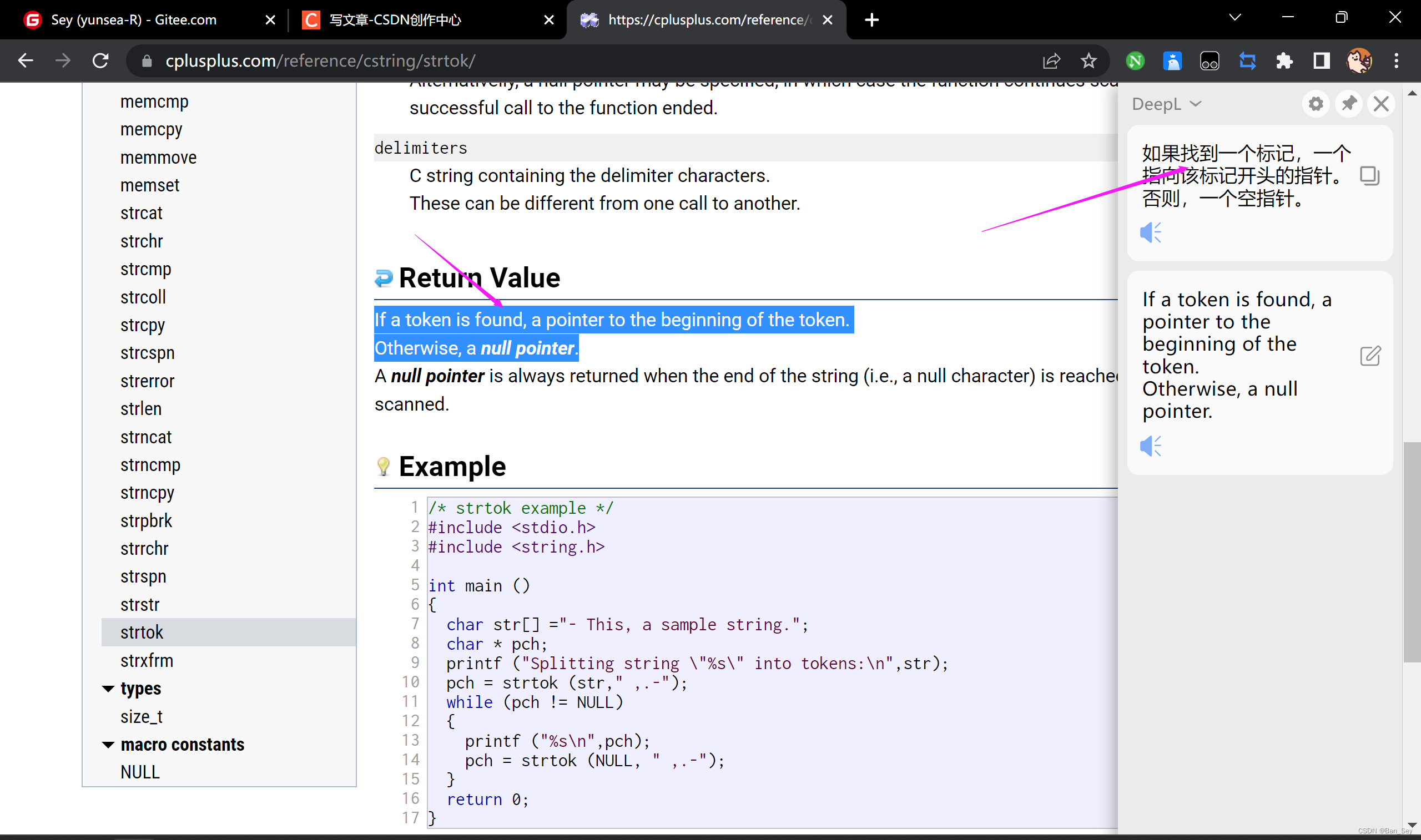The height and width of the screenshot is (840, 1421).
Task: Toggle the browser side panel
Action: [1321, 60]
